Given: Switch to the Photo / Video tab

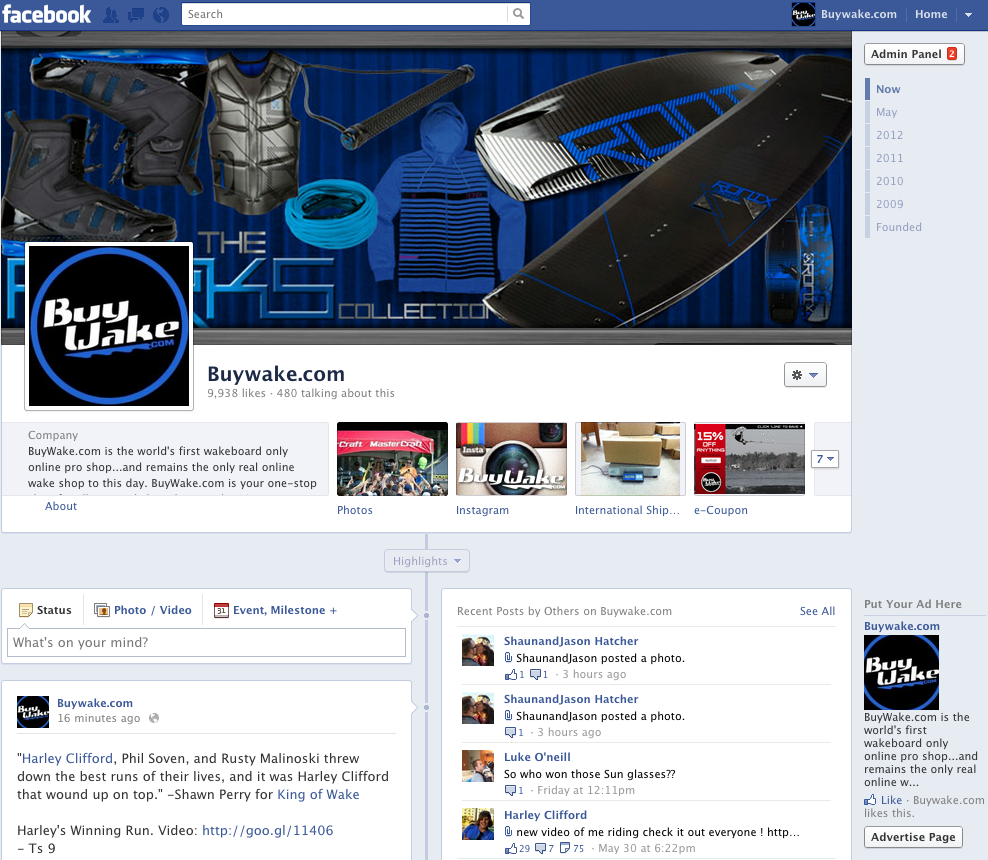Looking at the screenshot, I should 142,610.
